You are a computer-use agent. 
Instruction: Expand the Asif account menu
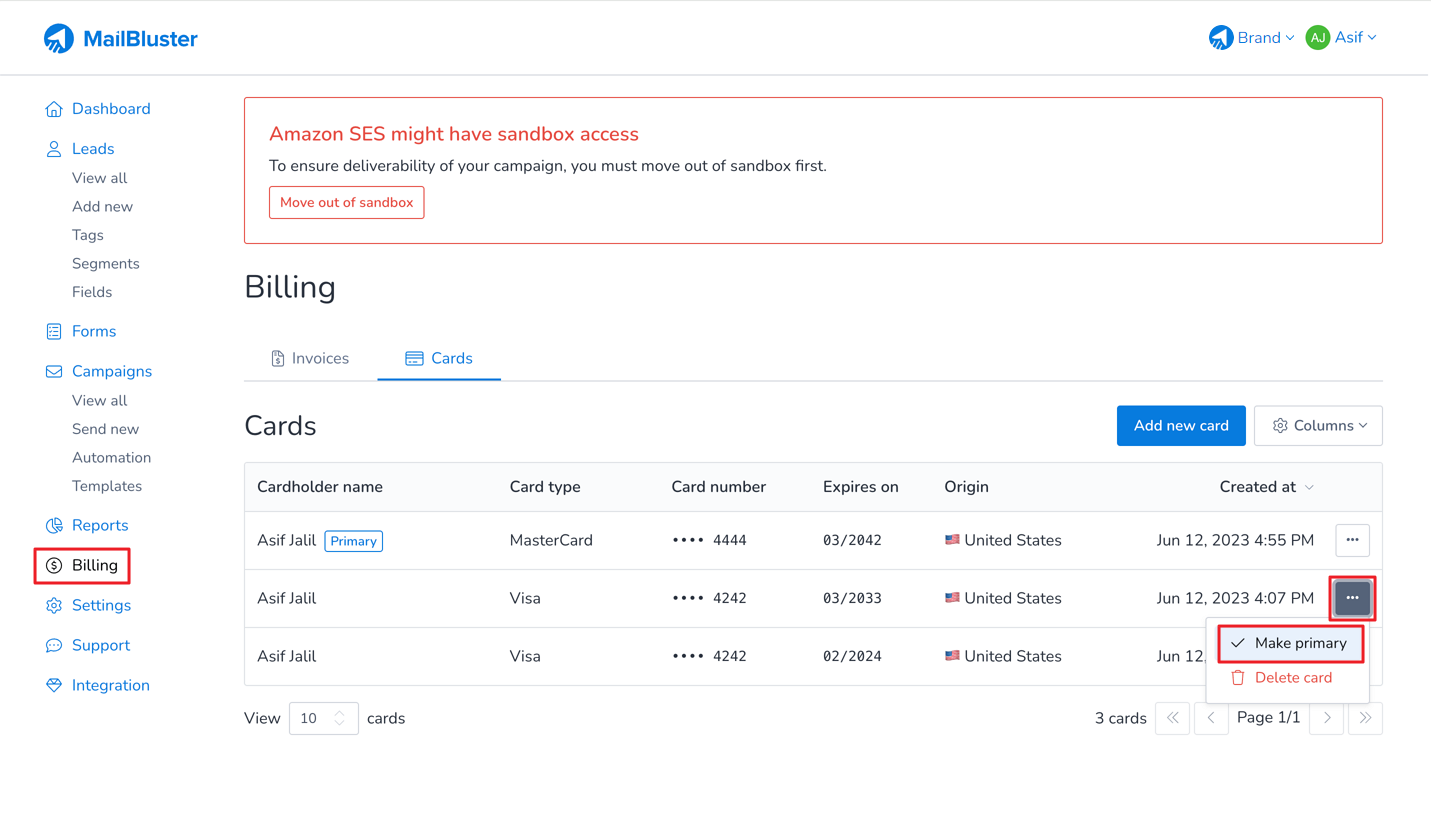pos(1342,38)
